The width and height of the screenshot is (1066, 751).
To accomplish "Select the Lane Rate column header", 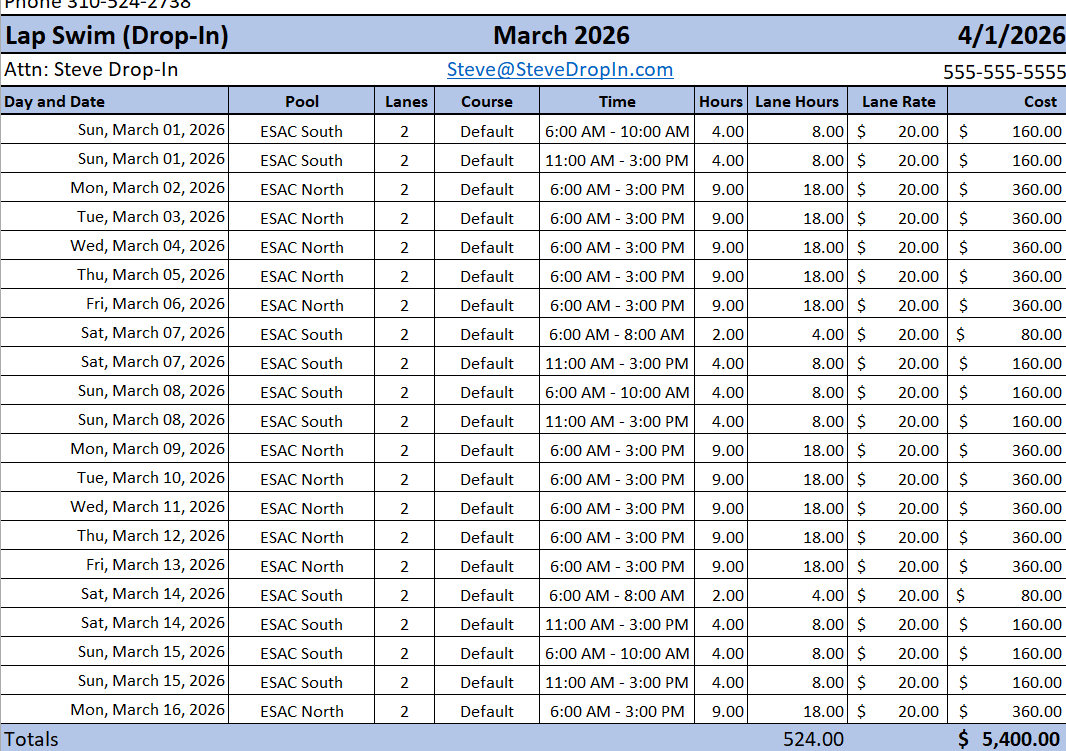I will [x=896, y=100].
